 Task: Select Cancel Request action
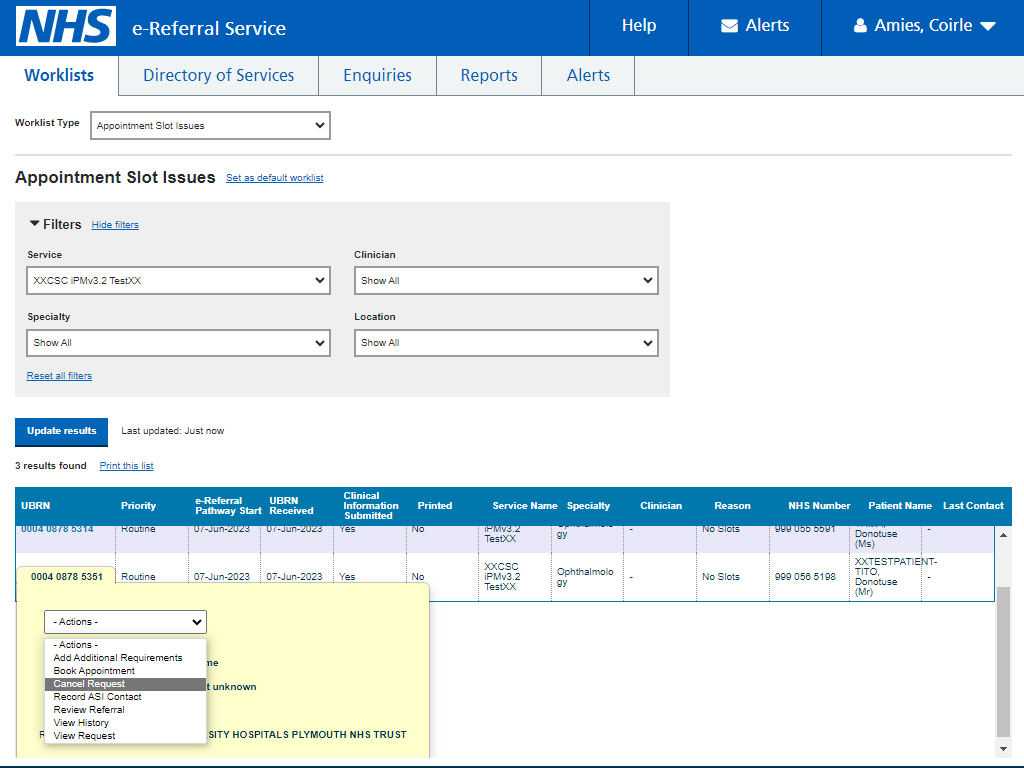coord(125,684)
